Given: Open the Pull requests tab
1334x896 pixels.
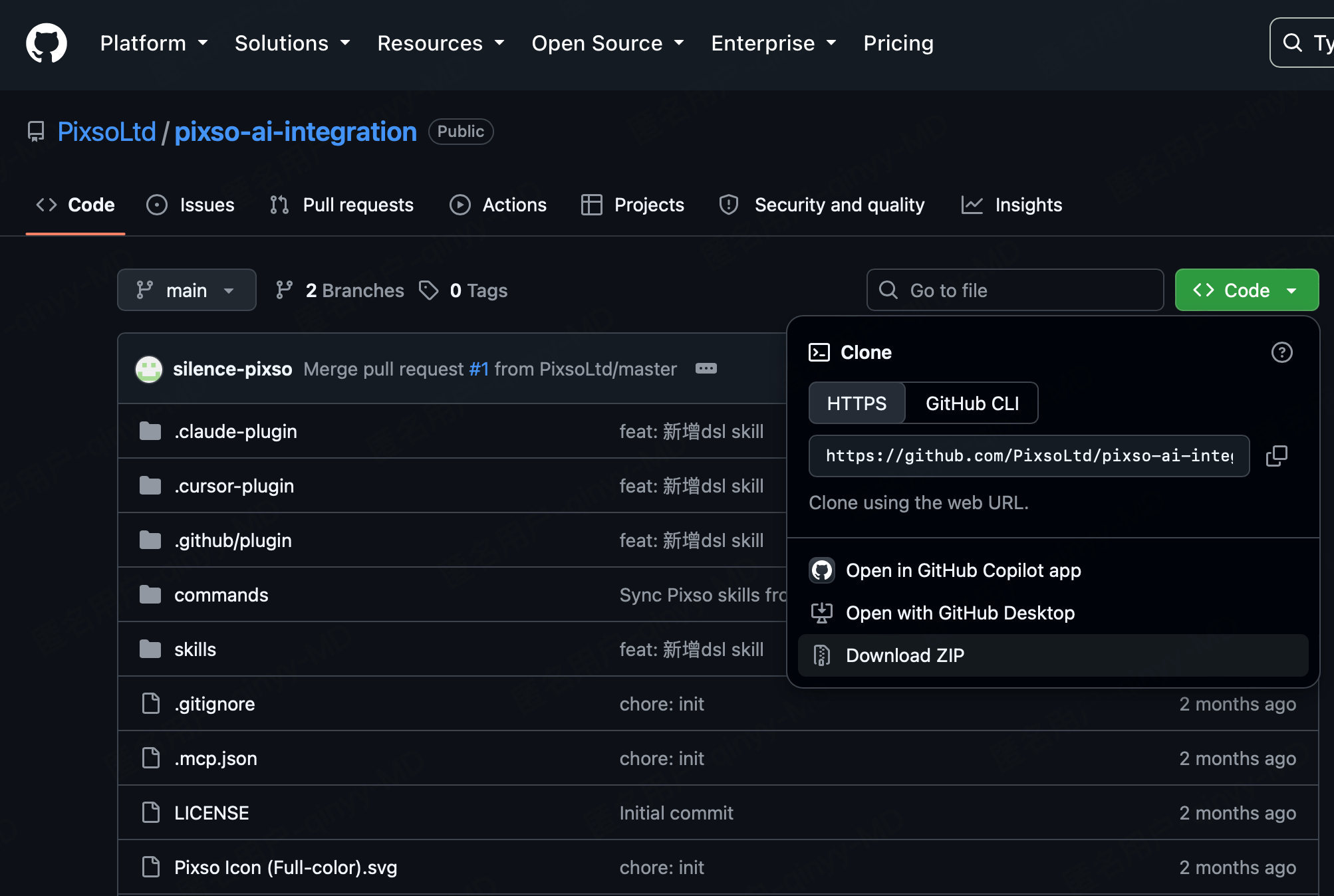Looking at the screenshot, I should pyautogui.click(x=342, y=205).
